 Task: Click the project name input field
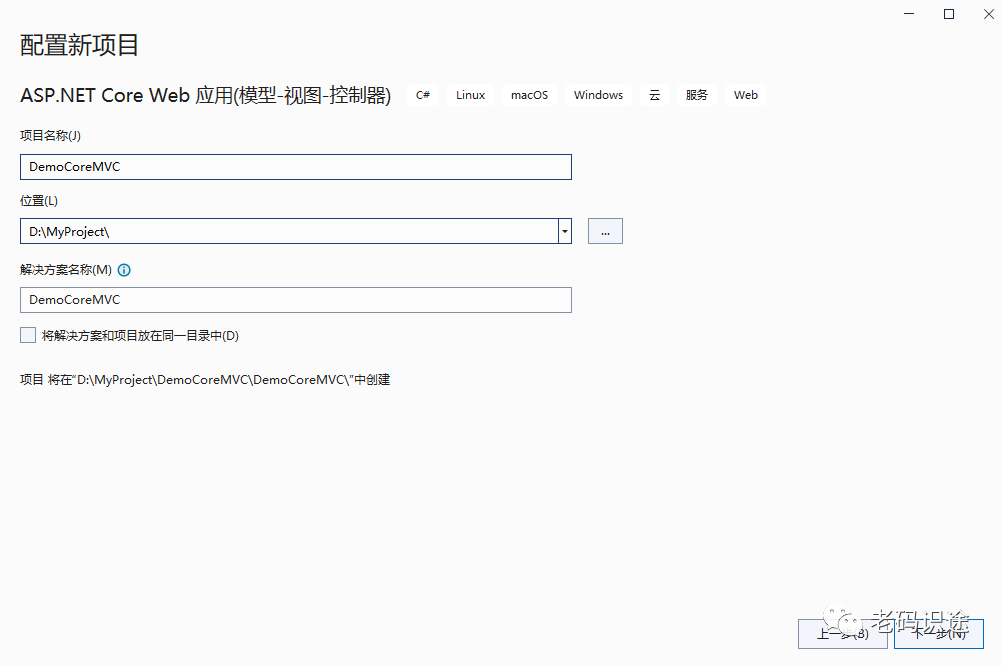(x=295, y=167)
